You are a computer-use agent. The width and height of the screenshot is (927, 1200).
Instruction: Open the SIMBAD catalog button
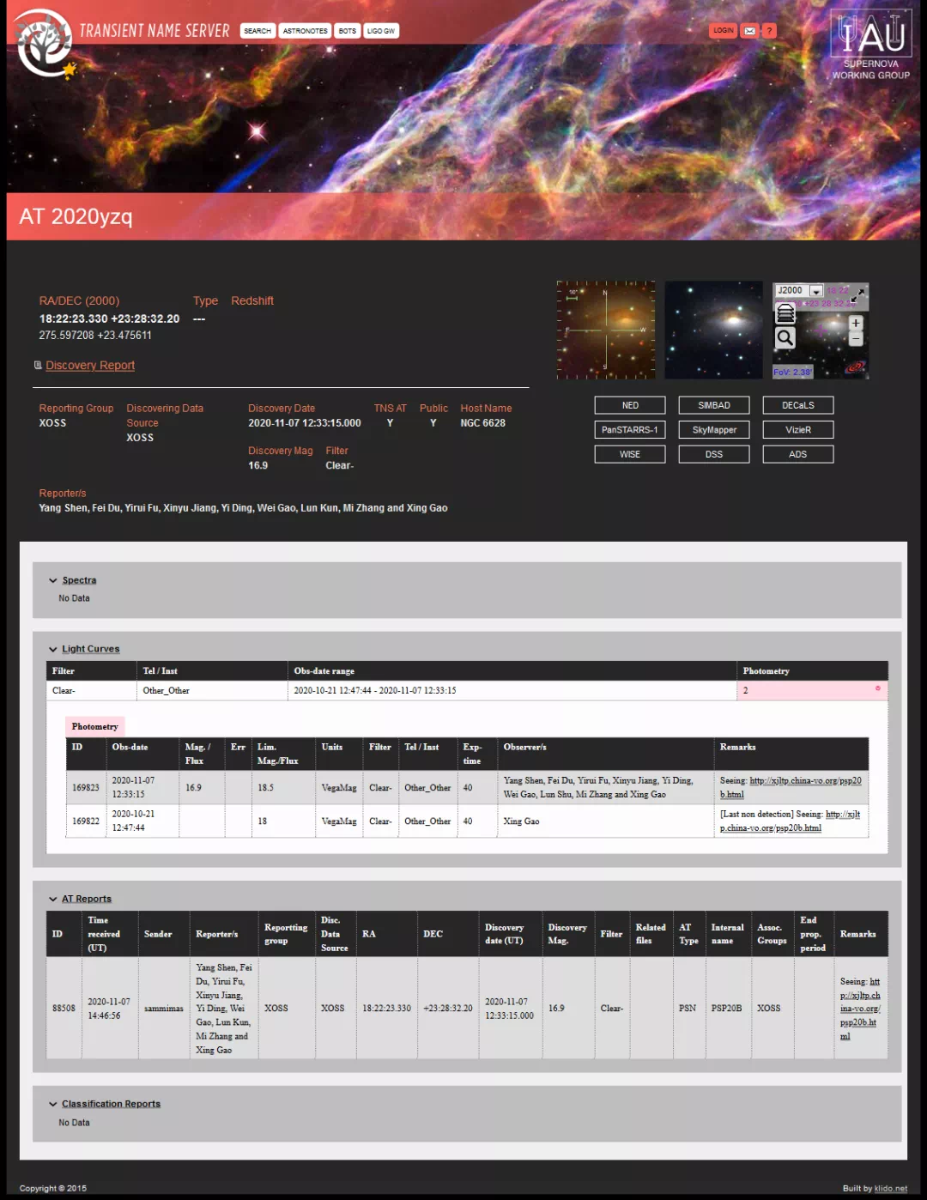[x=714, y=405]
